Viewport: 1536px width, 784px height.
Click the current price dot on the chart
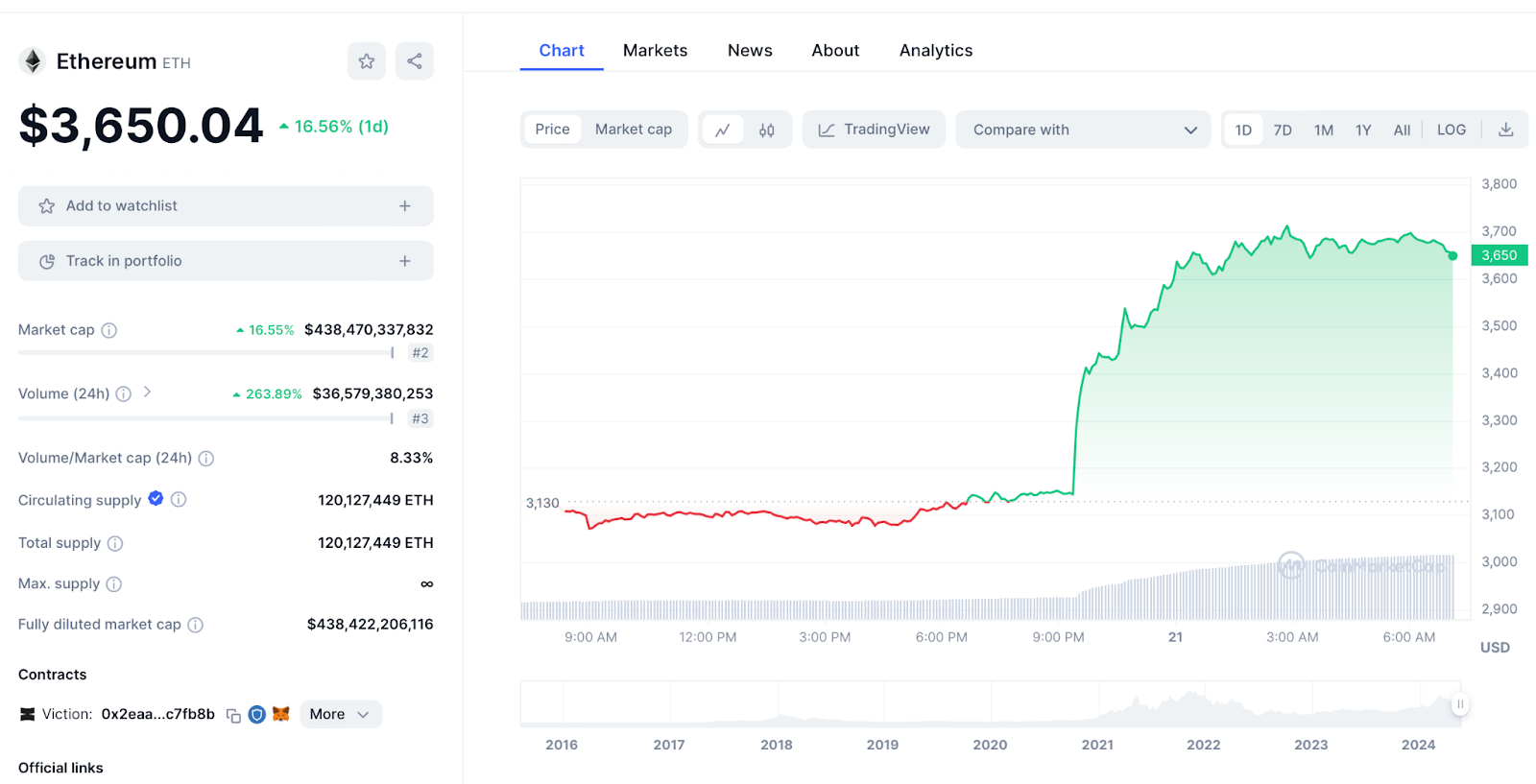click(1452, 256)
